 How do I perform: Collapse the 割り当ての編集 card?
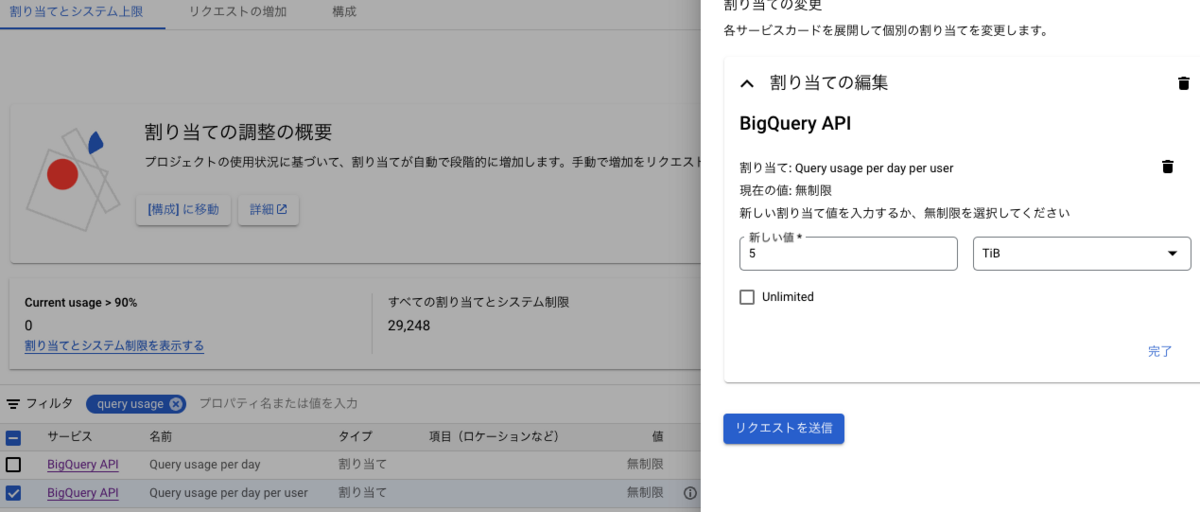[x=746, y=83]
